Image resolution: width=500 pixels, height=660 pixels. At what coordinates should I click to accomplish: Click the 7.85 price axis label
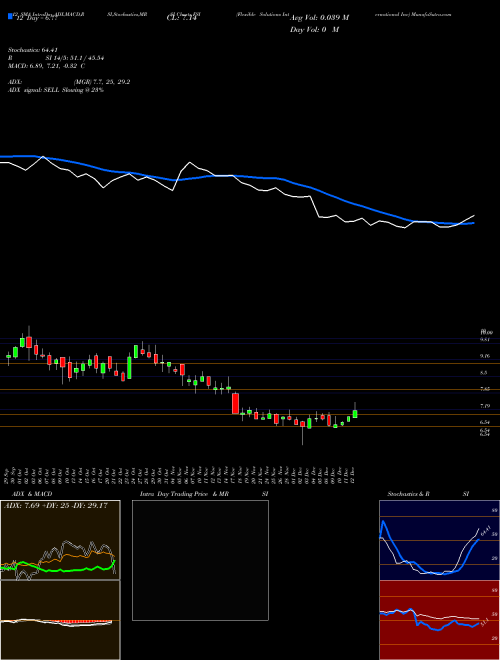(x=485, y=389)
